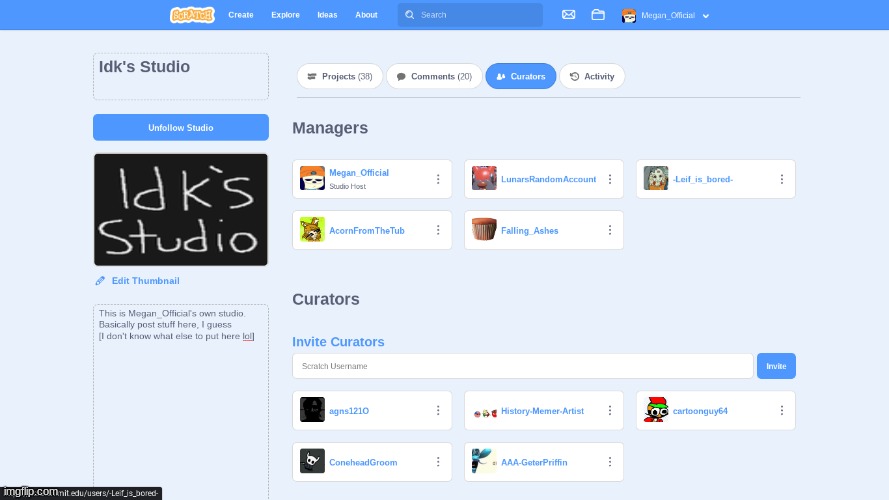Click the Unfollow Studio button

pos(181,128)
